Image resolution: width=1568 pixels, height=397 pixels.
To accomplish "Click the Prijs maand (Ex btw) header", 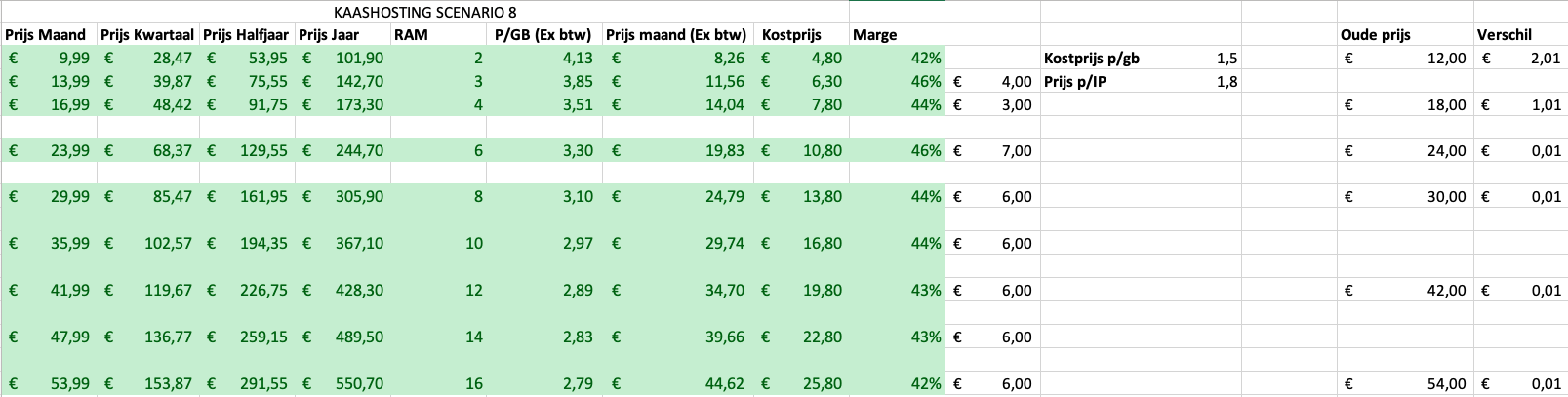I will 676,35.
